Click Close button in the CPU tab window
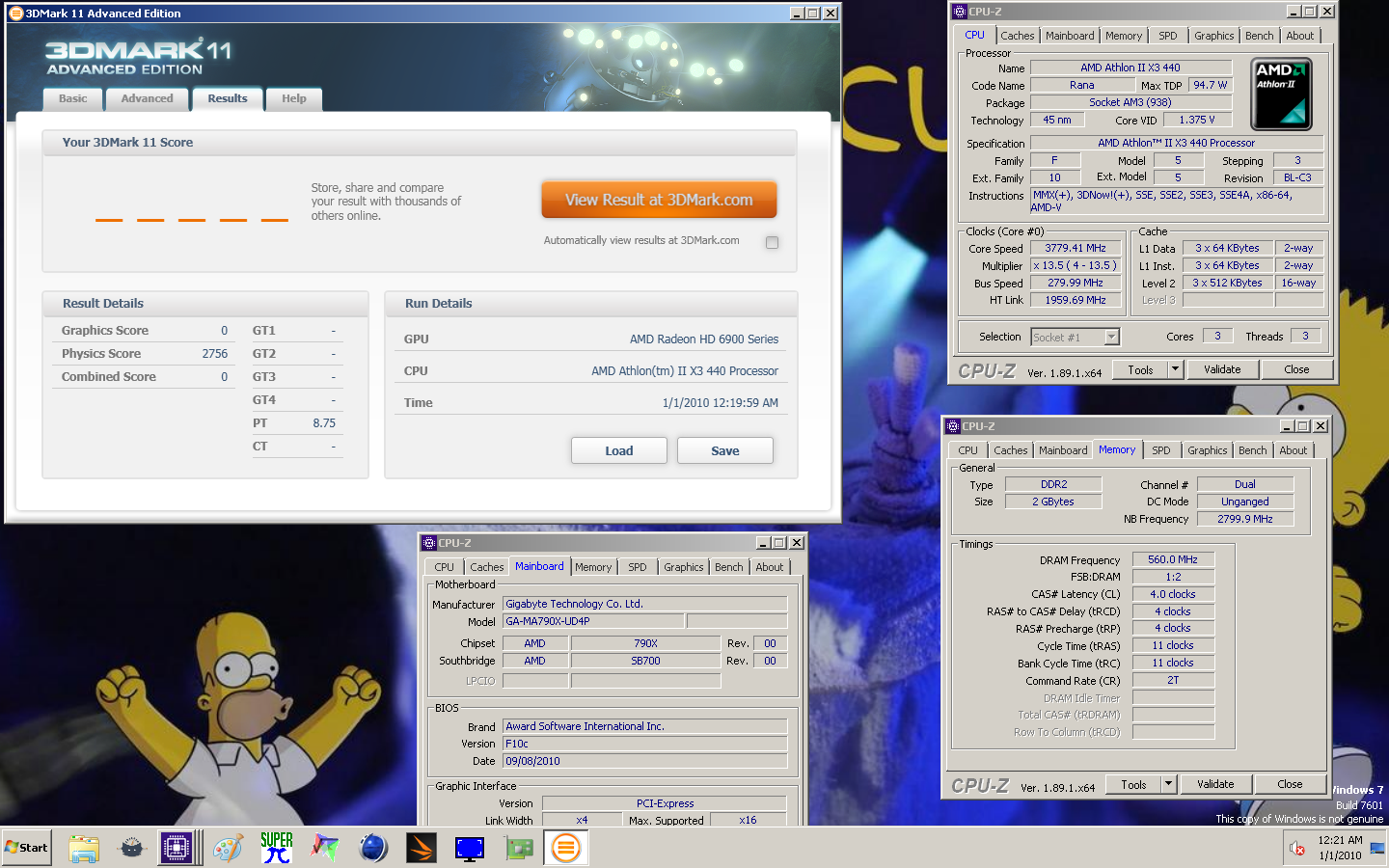The width and height of the screenshot is (1389, 868). pyautogui.click(x=1296, y=369)
